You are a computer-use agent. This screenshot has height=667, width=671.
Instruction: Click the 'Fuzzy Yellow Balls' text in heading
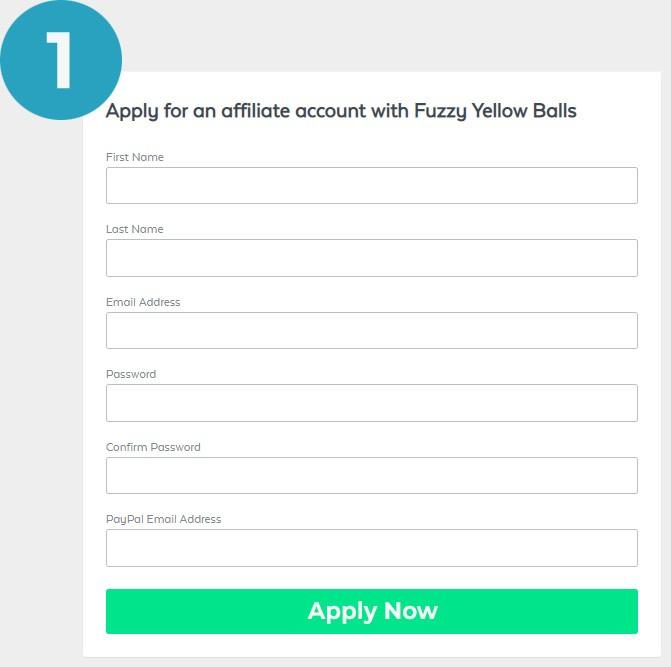495,111
